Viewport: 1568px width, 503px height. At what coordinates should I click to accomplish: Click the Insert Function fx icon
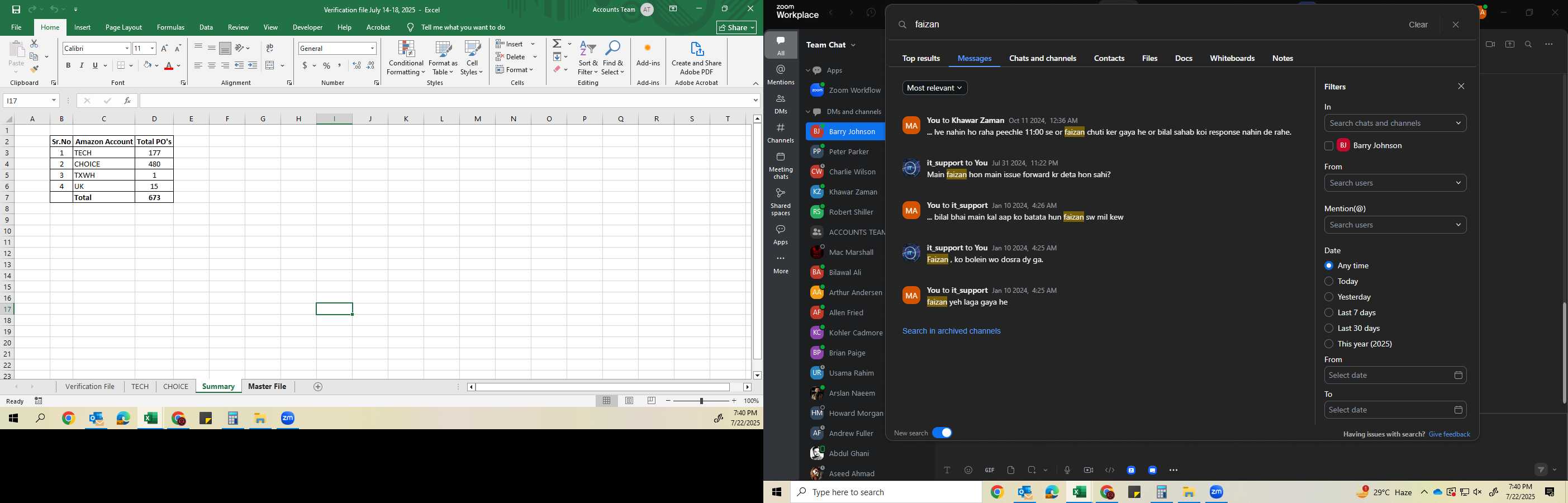127,101
